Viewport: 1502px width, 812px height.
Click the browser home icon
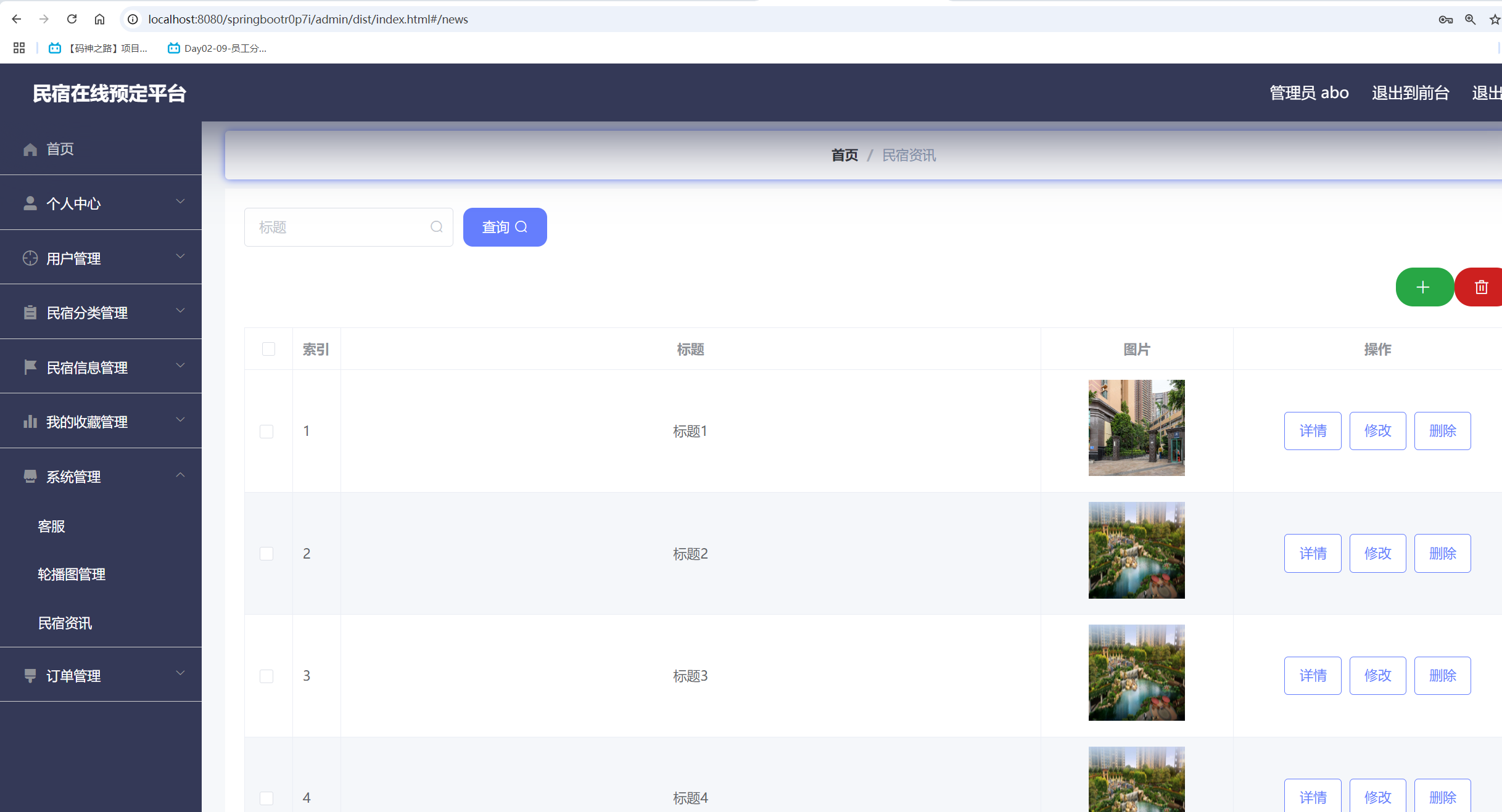[99, 19]
